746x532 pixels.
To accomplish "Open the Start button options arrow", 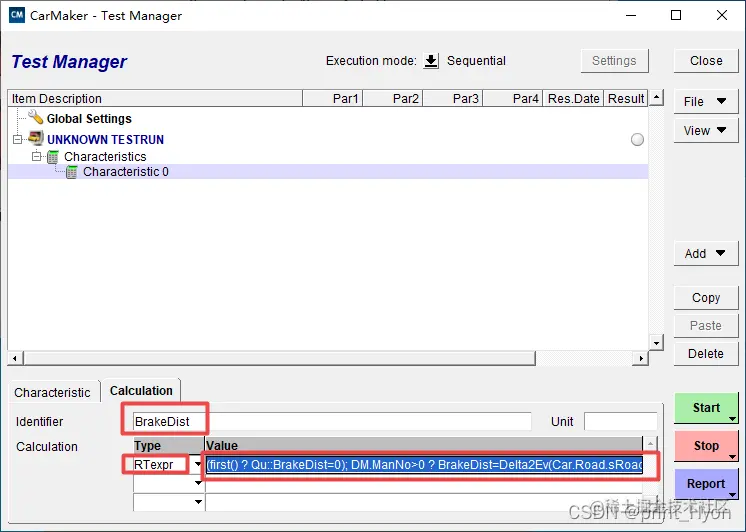I will (x=732, y=418).
